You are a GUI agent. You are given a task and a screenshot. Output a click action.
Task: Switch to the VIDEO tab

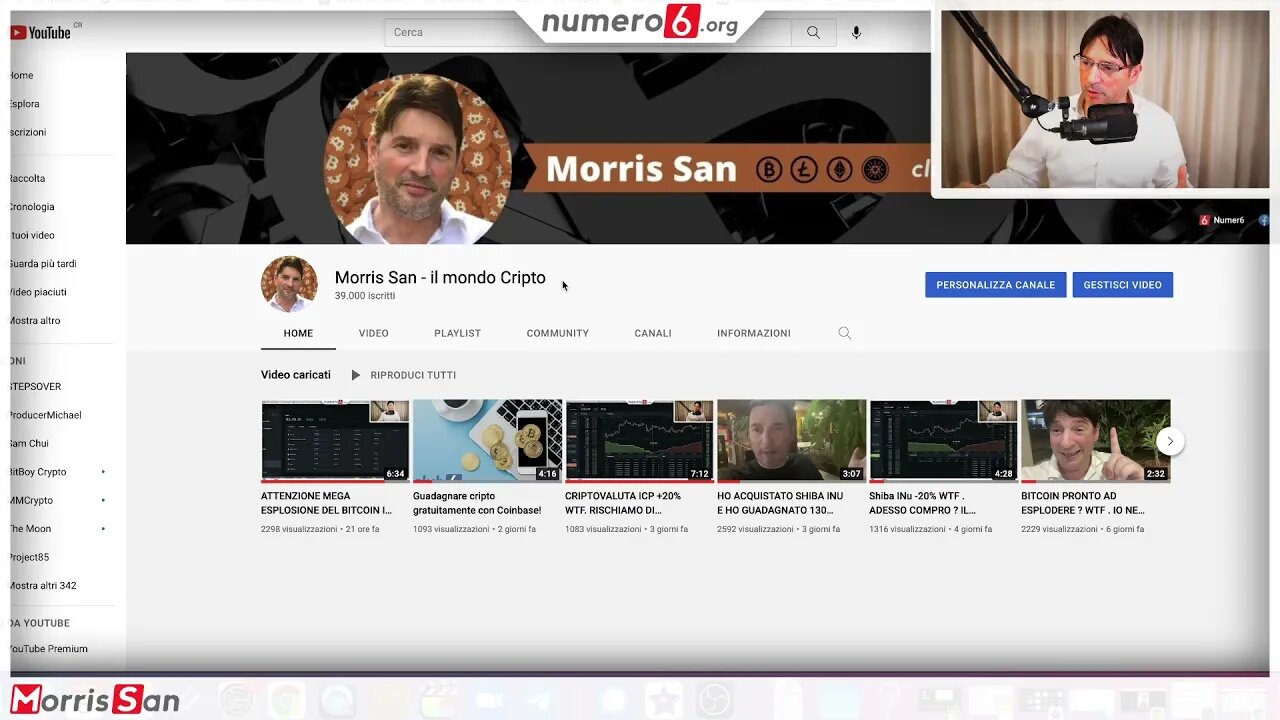[374, 333]
